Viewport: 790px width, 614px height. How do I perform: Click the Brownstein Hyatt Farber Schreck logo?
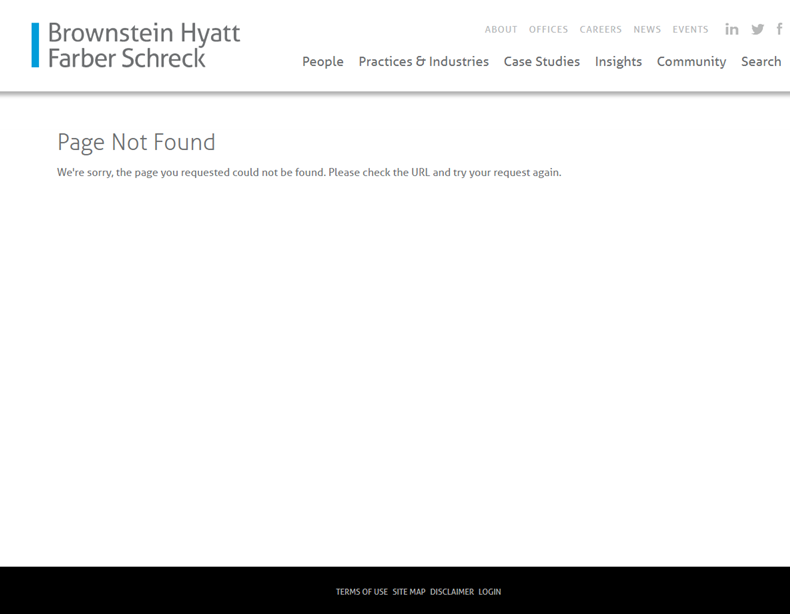pos(136,45)
